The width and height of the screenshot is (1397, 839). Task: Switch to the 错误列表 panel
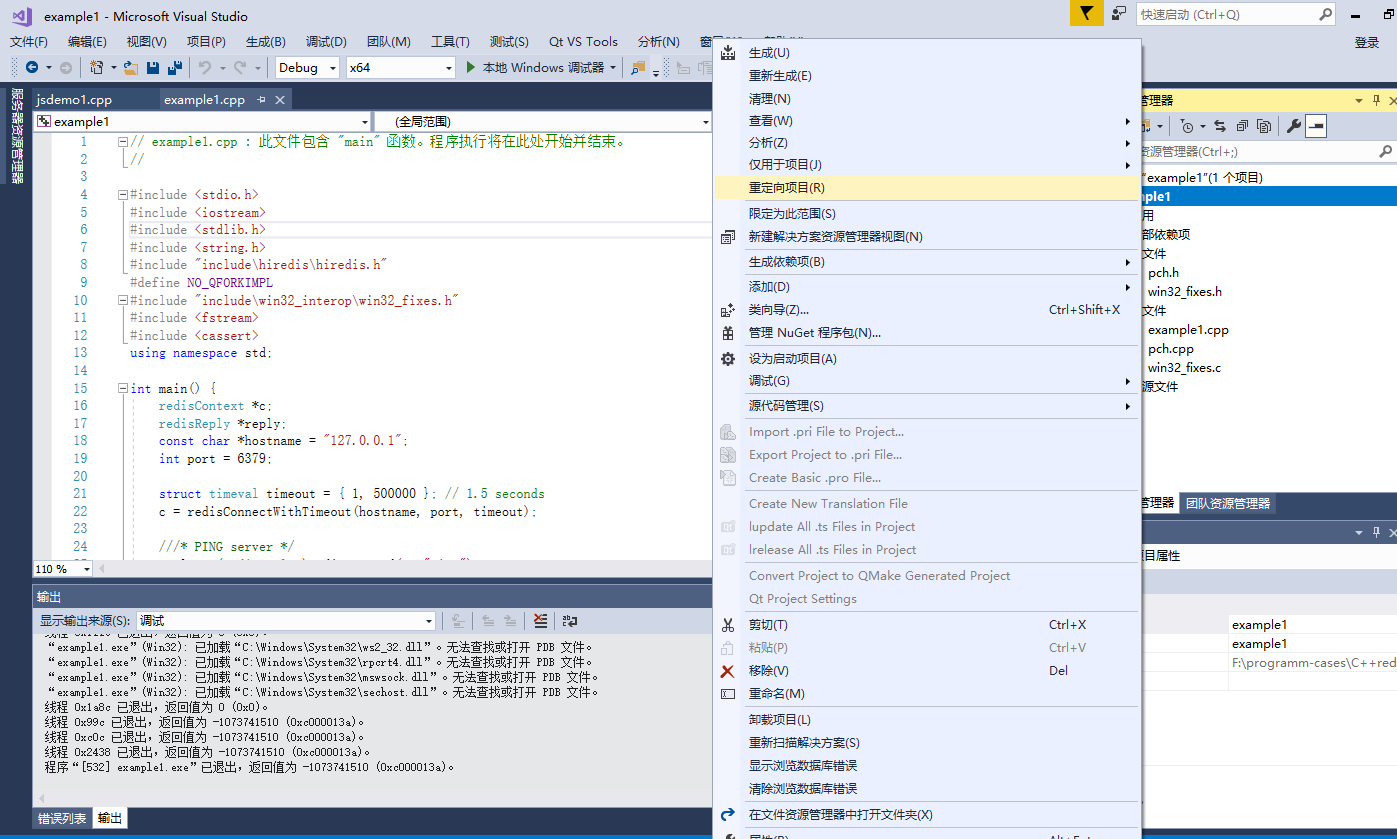62,818
